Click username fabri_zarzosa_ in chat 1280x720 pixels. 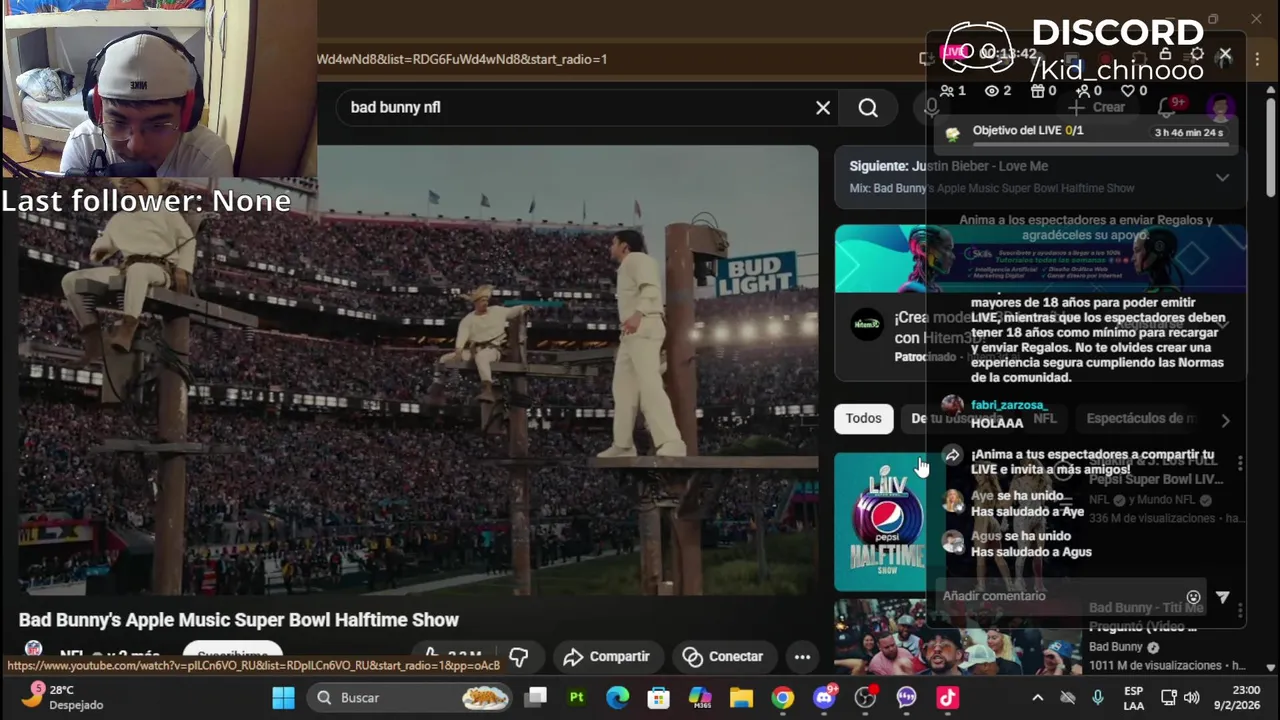[x=1008, y=405]
